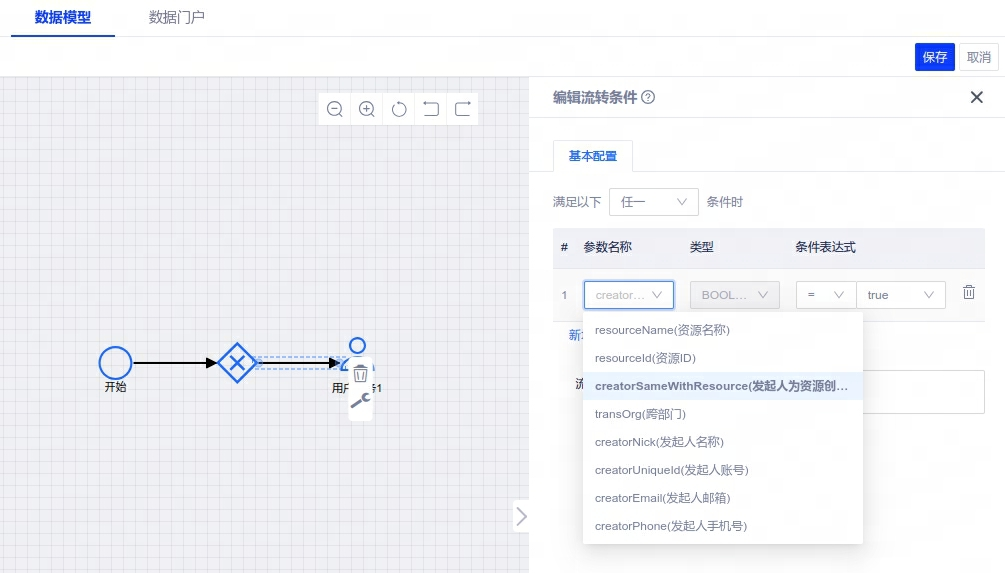Image resolution: width=1005 pixels, height=573 pixels.
Task: Collapse the side panel with arrow handle
Action: pyautogui.click(x=520, y=516)
